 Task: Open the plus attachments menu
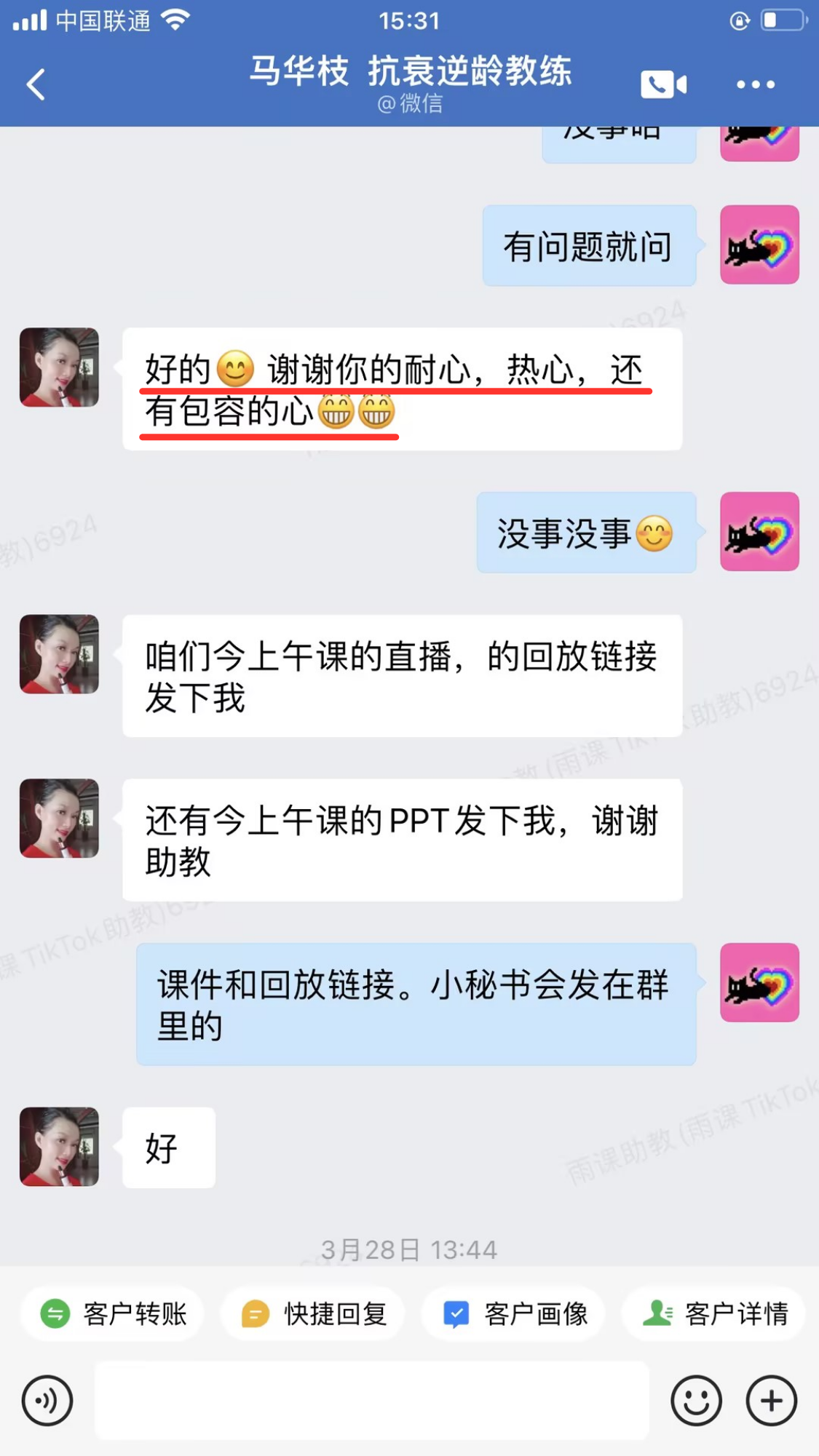(772, 1401)
